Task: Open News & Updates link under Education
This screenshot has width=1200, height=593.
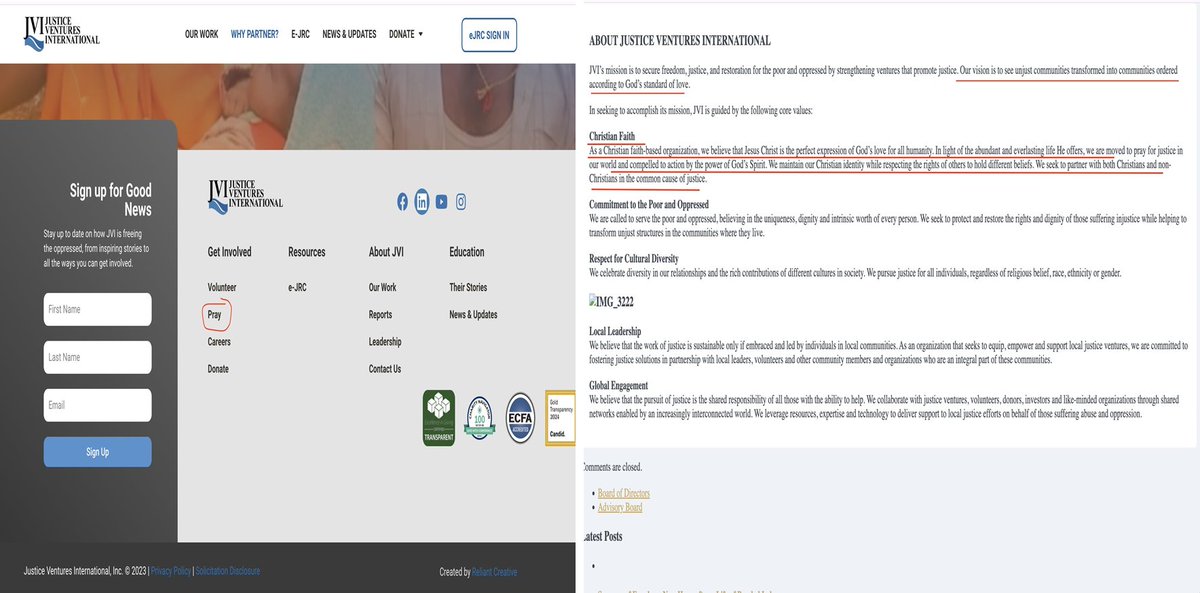Action: pyautogui.click(x=473, y=314)
